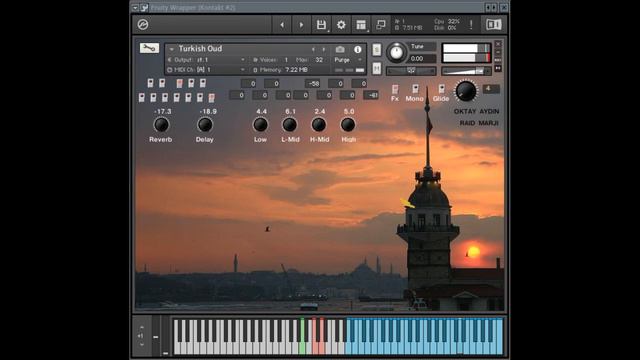
Task: Click the High EQ knob
Action: [x=348, y=125]
